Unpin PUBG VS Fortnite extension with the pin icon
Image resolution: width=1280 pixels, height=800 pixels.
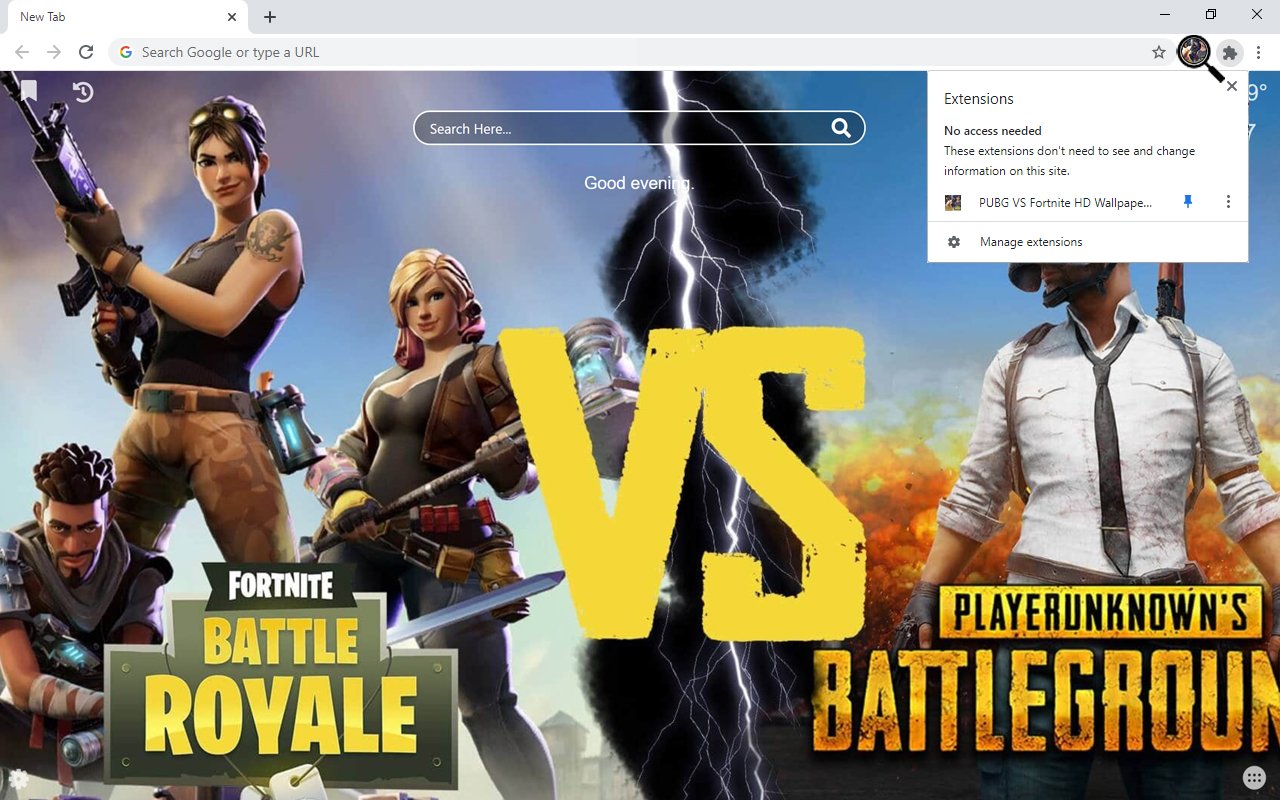(1188, 202)
